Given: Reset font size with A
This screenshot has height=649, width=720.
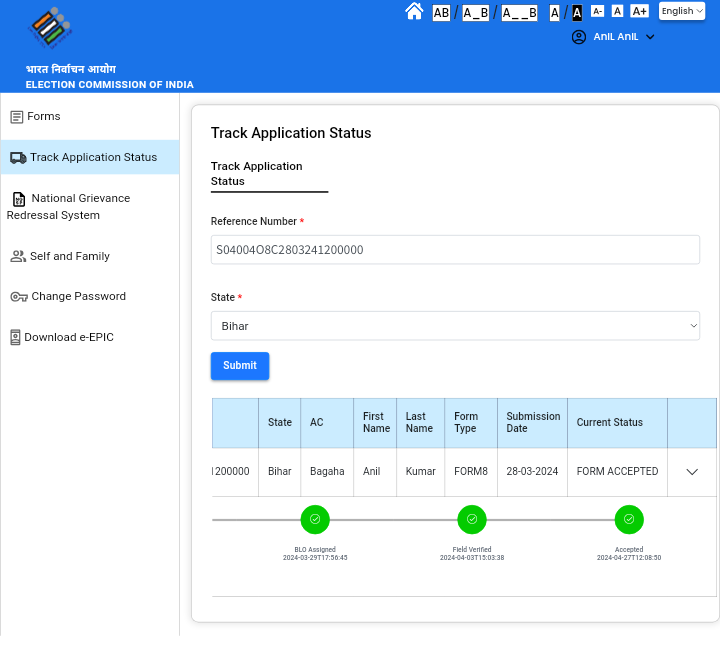Looking at the screenshot, I should (617, 11).
